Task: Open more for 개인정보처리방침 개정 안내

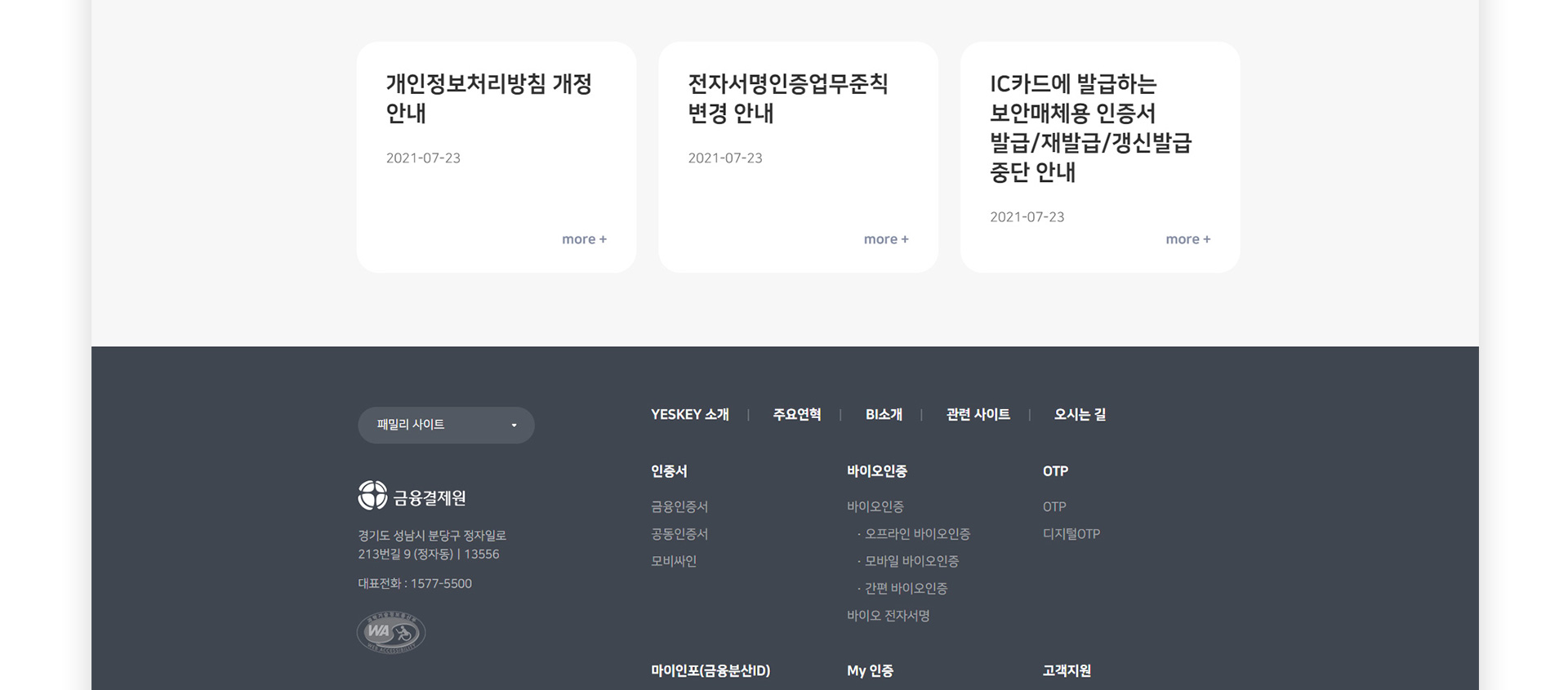Action: [x=584, y=239]
